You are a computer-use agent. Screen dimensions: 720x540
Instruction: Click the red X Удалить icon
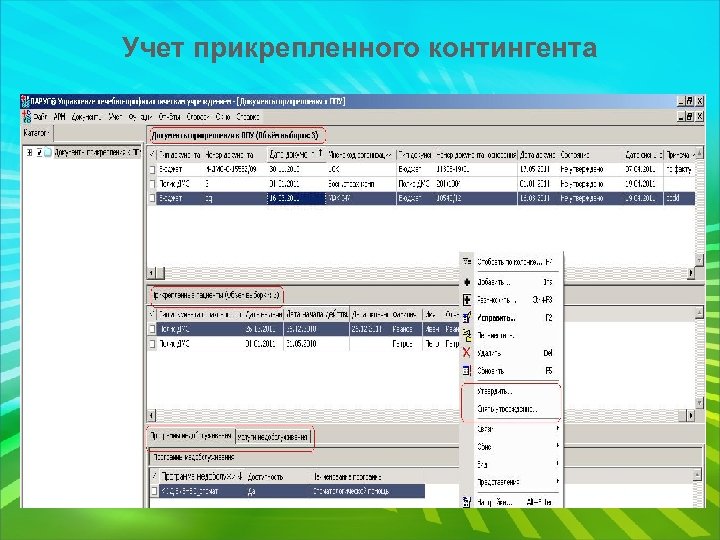click(467, 353)
